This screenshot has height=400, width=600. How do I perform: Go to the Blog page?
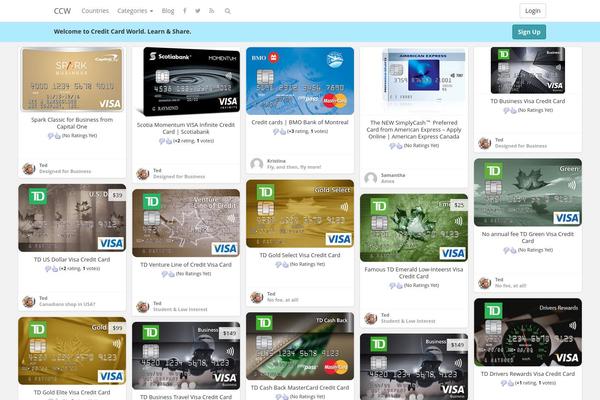[x=168, y=11]
